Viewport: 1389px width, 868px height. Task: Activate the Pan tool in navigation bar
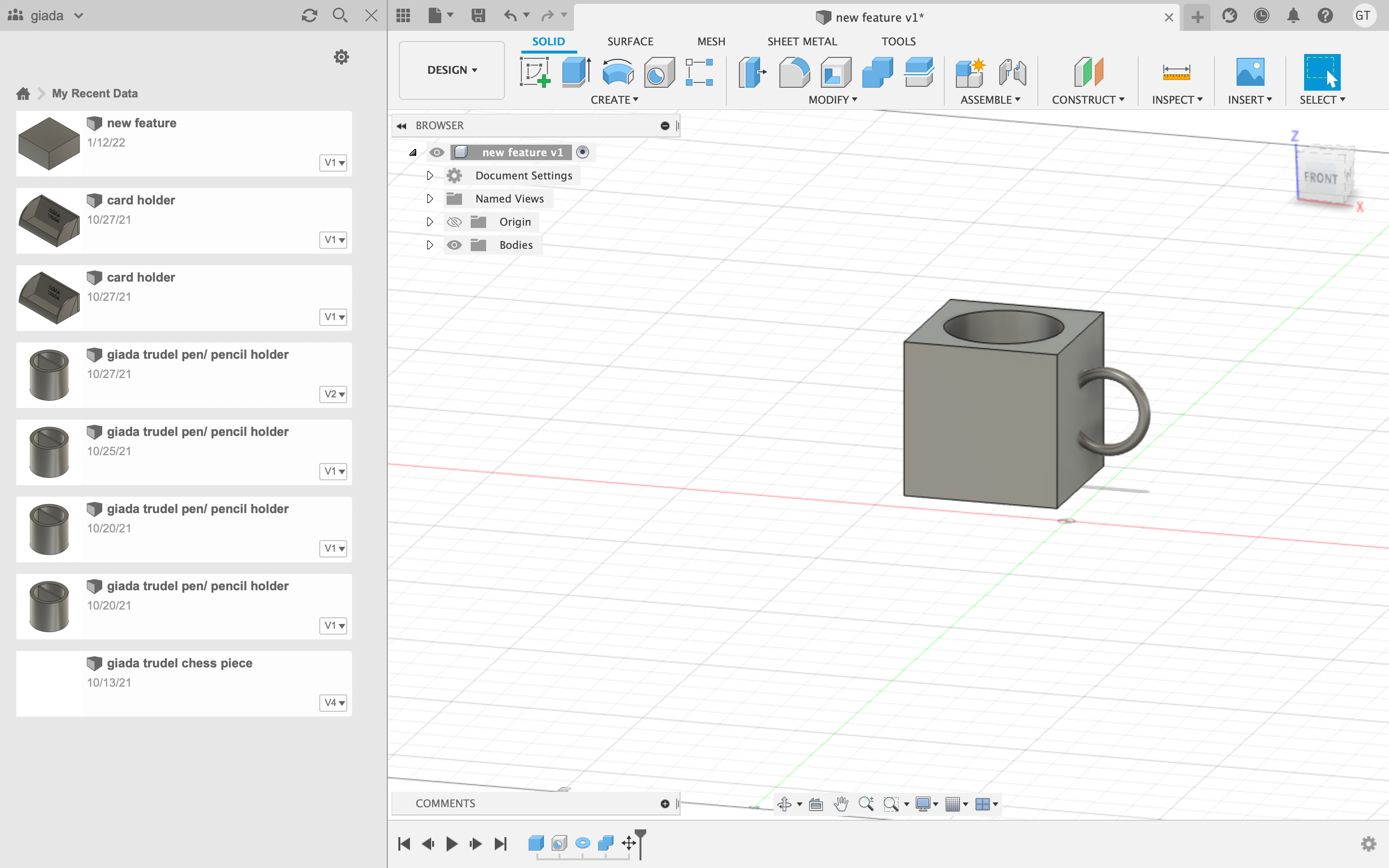coord(840,804)
